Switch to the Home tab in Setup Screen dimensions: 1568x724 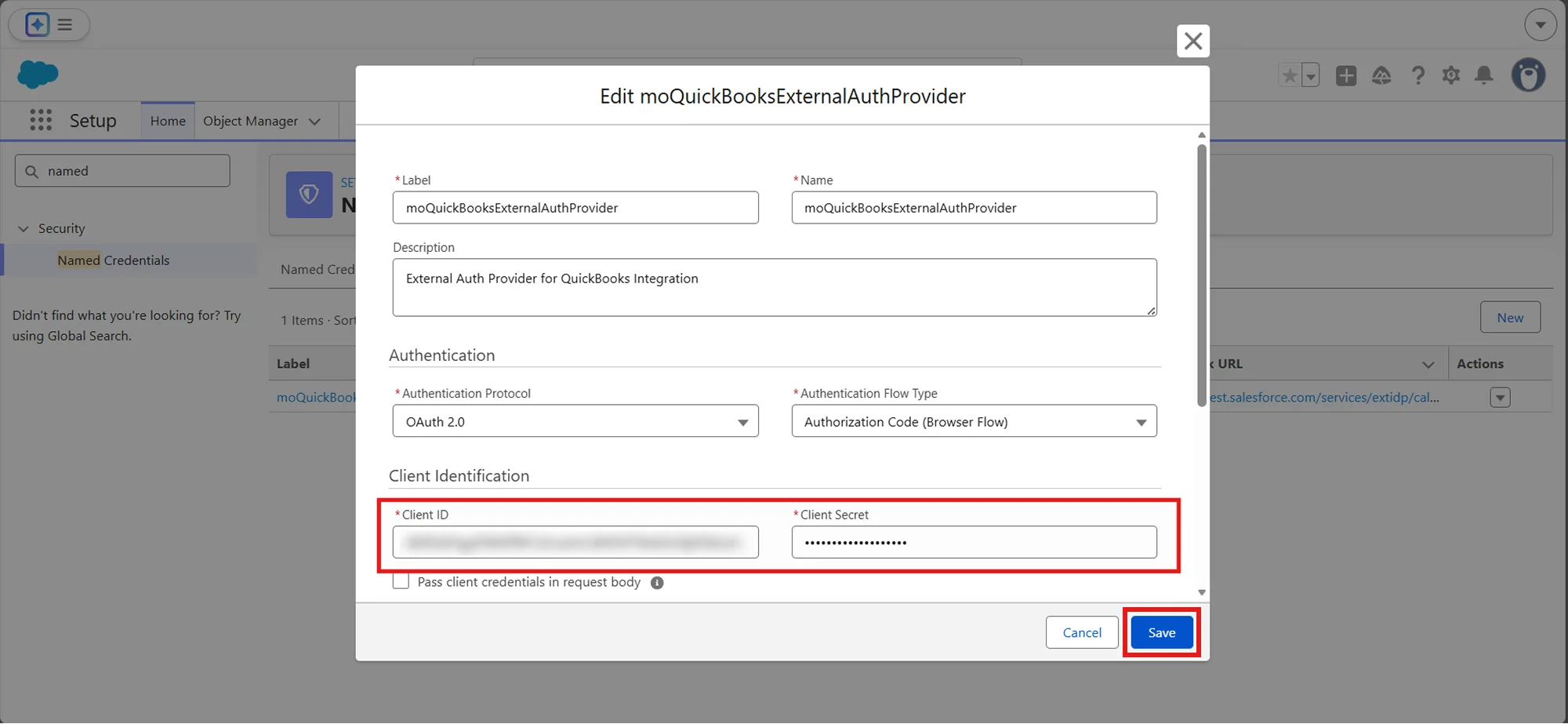pos(167,121)
